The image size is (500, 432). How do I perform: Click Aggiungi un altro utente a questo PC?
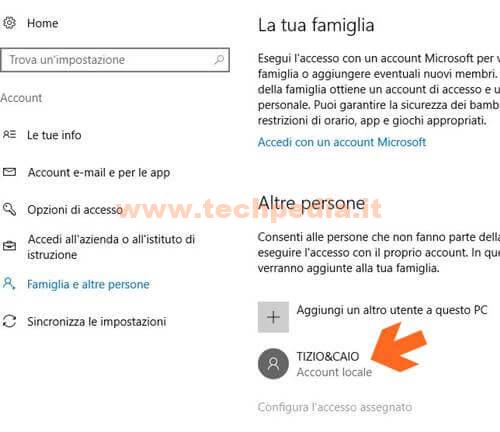pos(392,310)
